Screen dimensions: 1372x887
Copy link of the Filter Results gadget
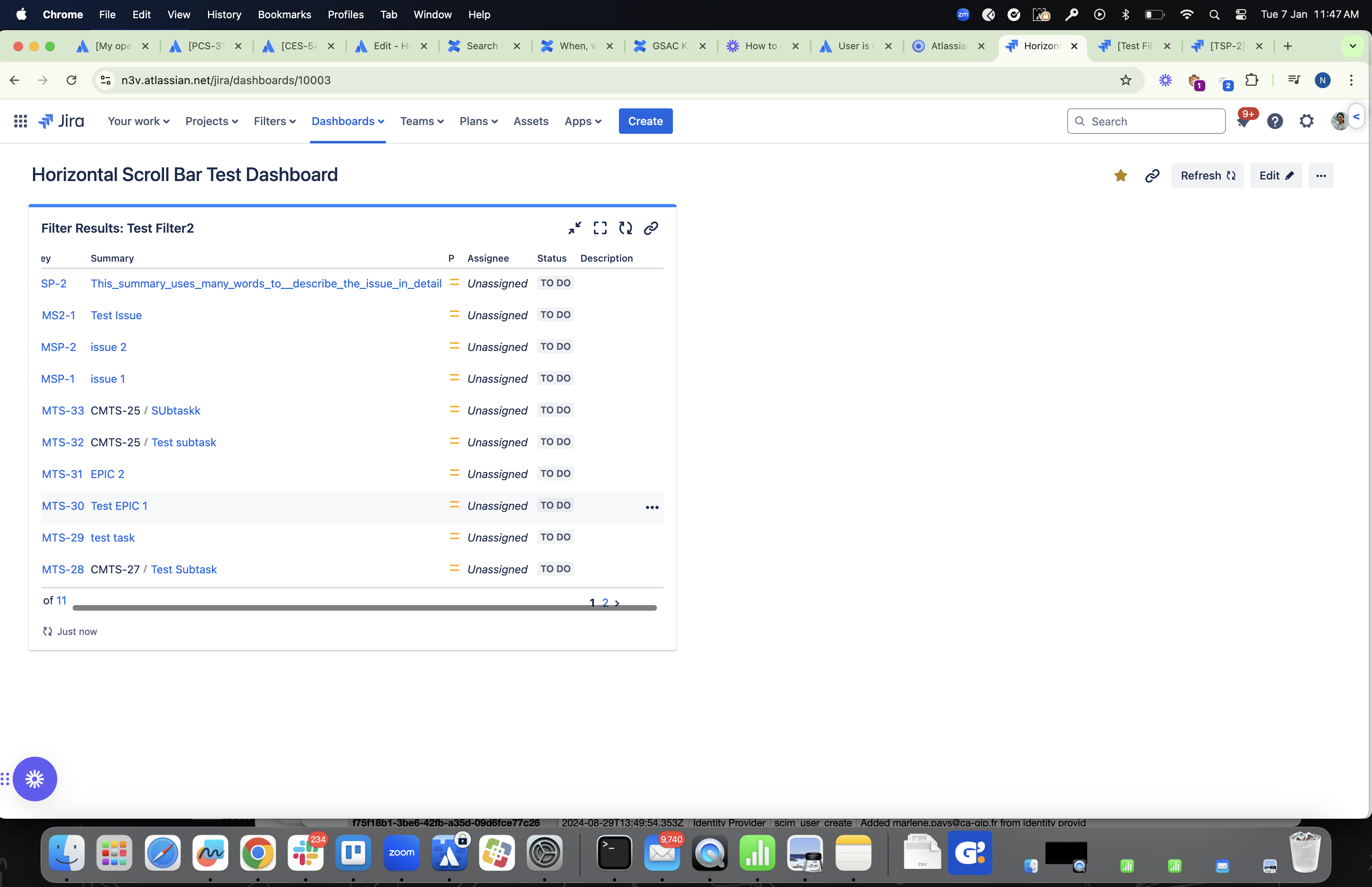point(651,228)
